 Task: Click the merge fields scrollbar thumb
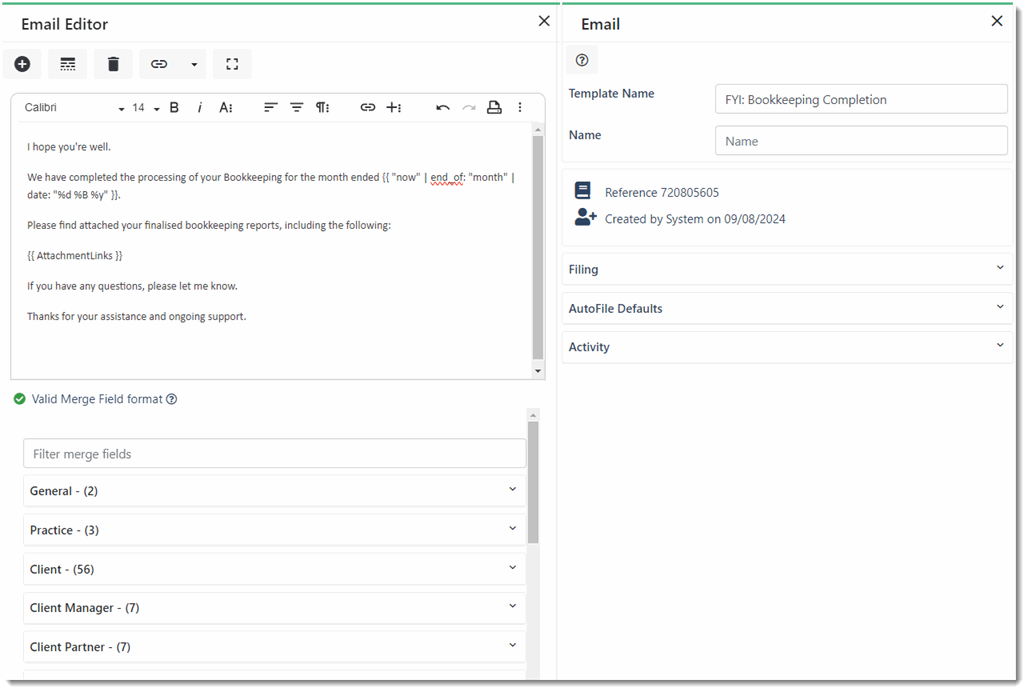(x=533, y=482)
